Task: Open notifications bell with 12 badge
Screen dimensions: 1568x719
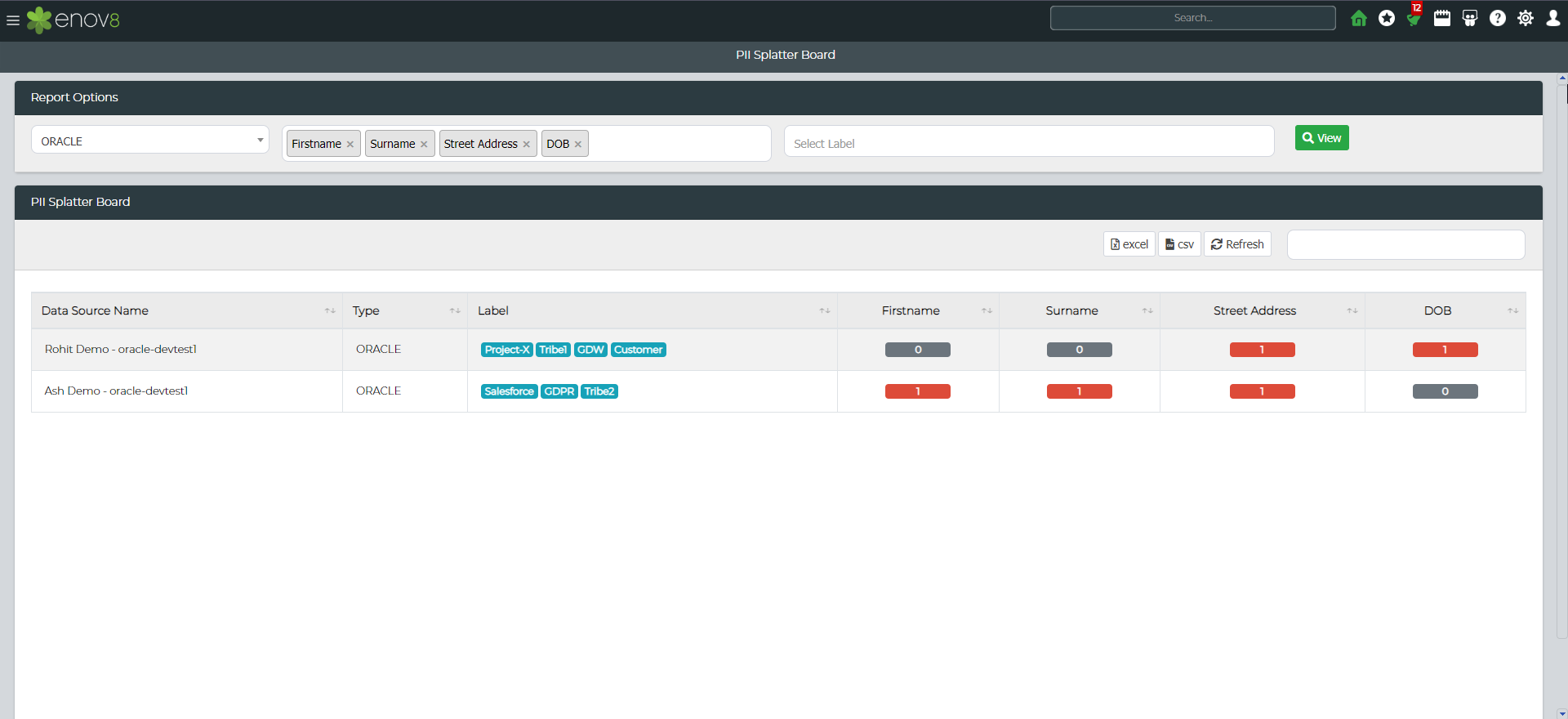Action: point(1414,16)
